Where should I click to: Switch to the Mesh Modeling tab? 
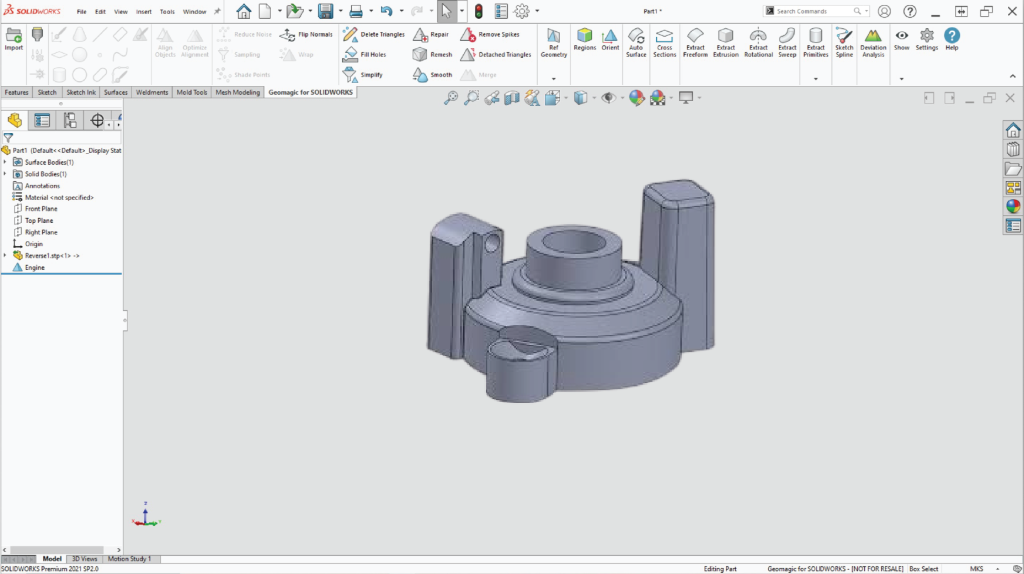pyautogui.click(x=238, y=92)
